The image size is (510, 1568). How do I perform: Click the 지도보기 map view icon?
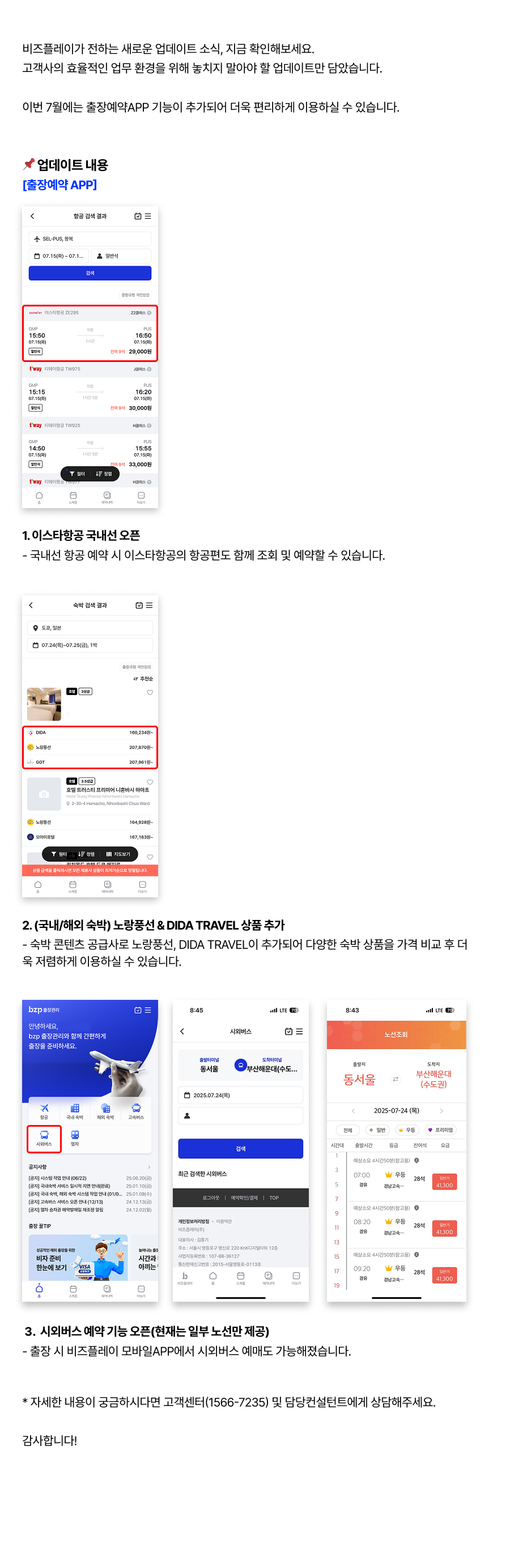tap(117, 854)
